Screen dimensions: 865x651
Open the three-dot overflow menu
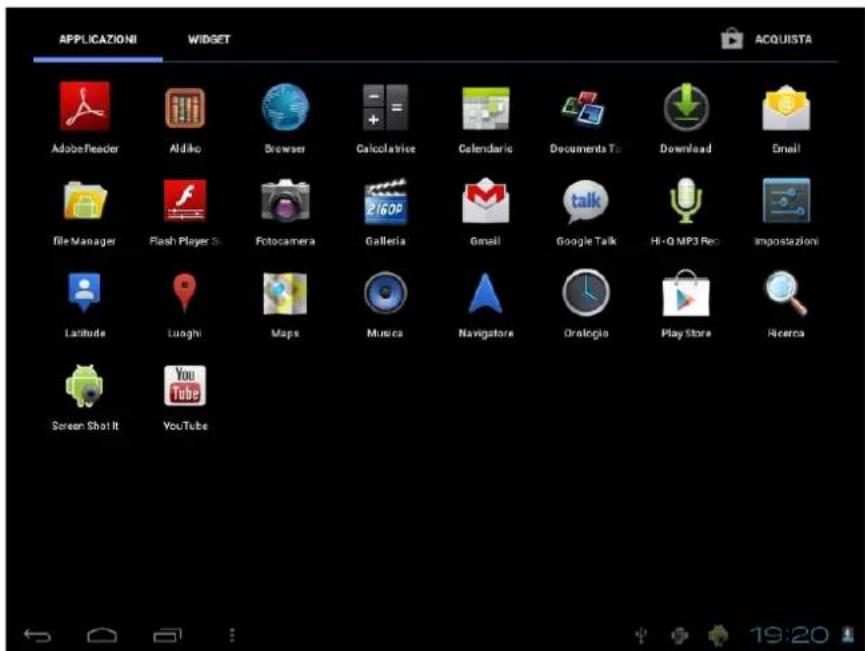[x=232, y=636]
